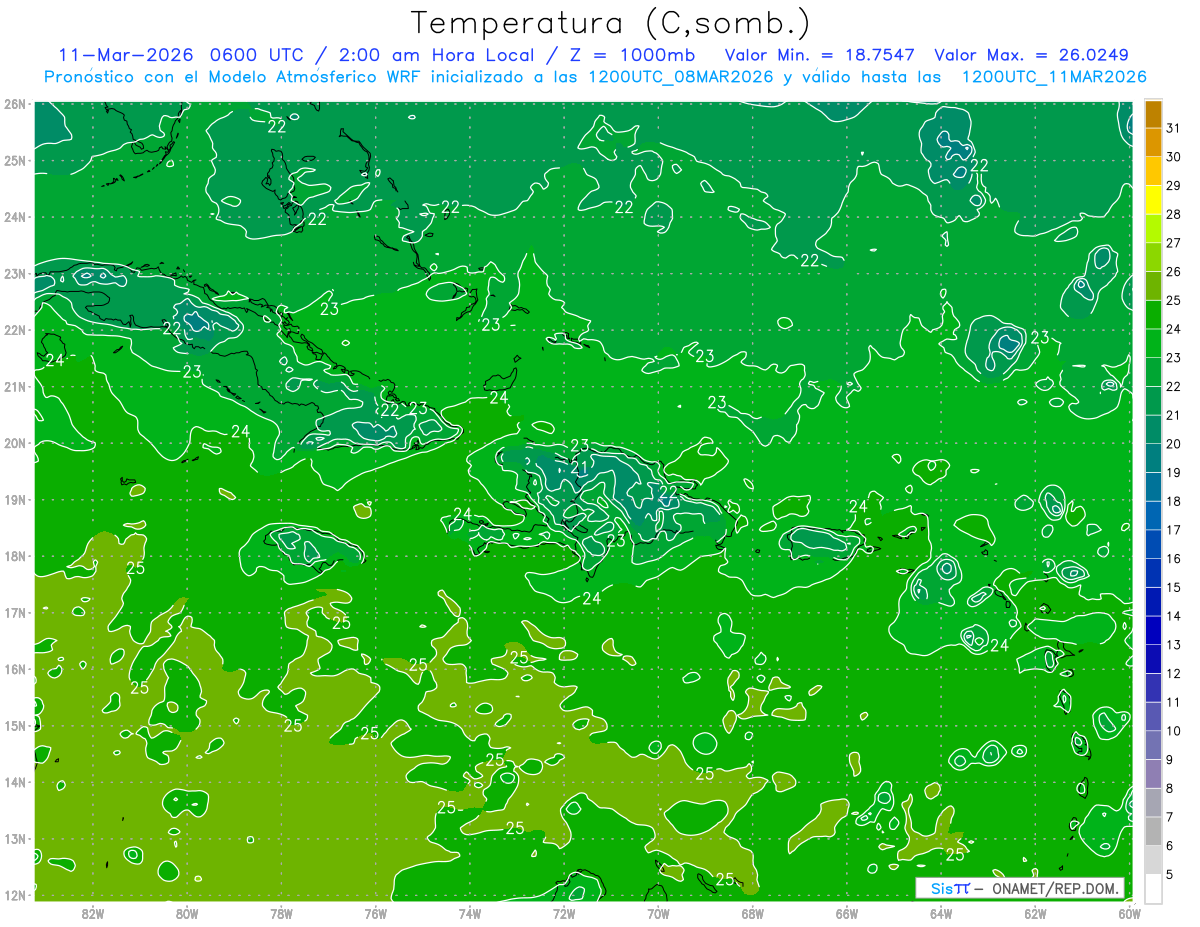Click the "20N" latitude axis label
Screen dimensions: 1200x927
15,443
